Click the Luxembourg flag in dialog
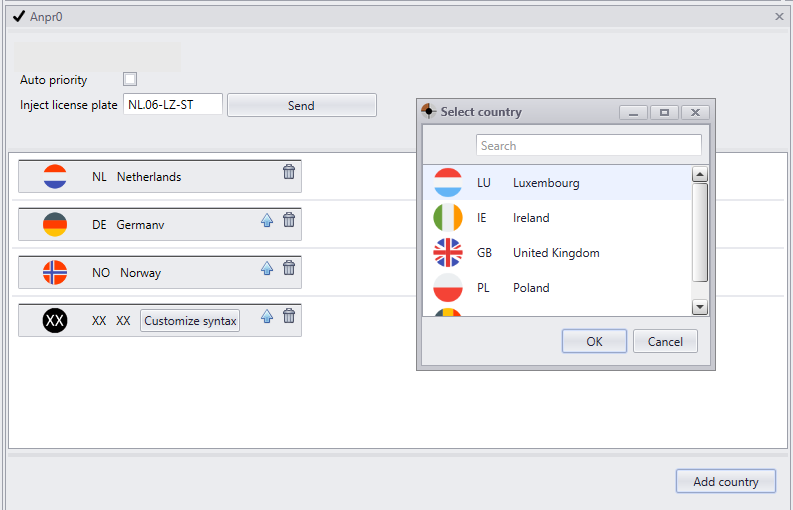 pyautogui.click(x=448, y=183)
